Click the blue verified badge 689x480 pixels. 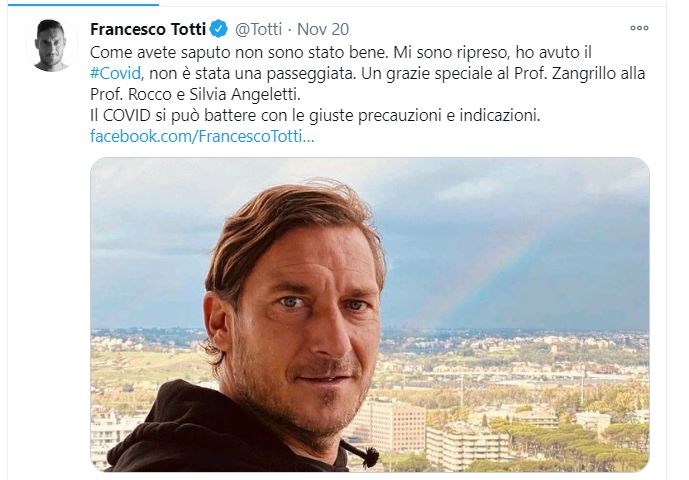[218, 29]
